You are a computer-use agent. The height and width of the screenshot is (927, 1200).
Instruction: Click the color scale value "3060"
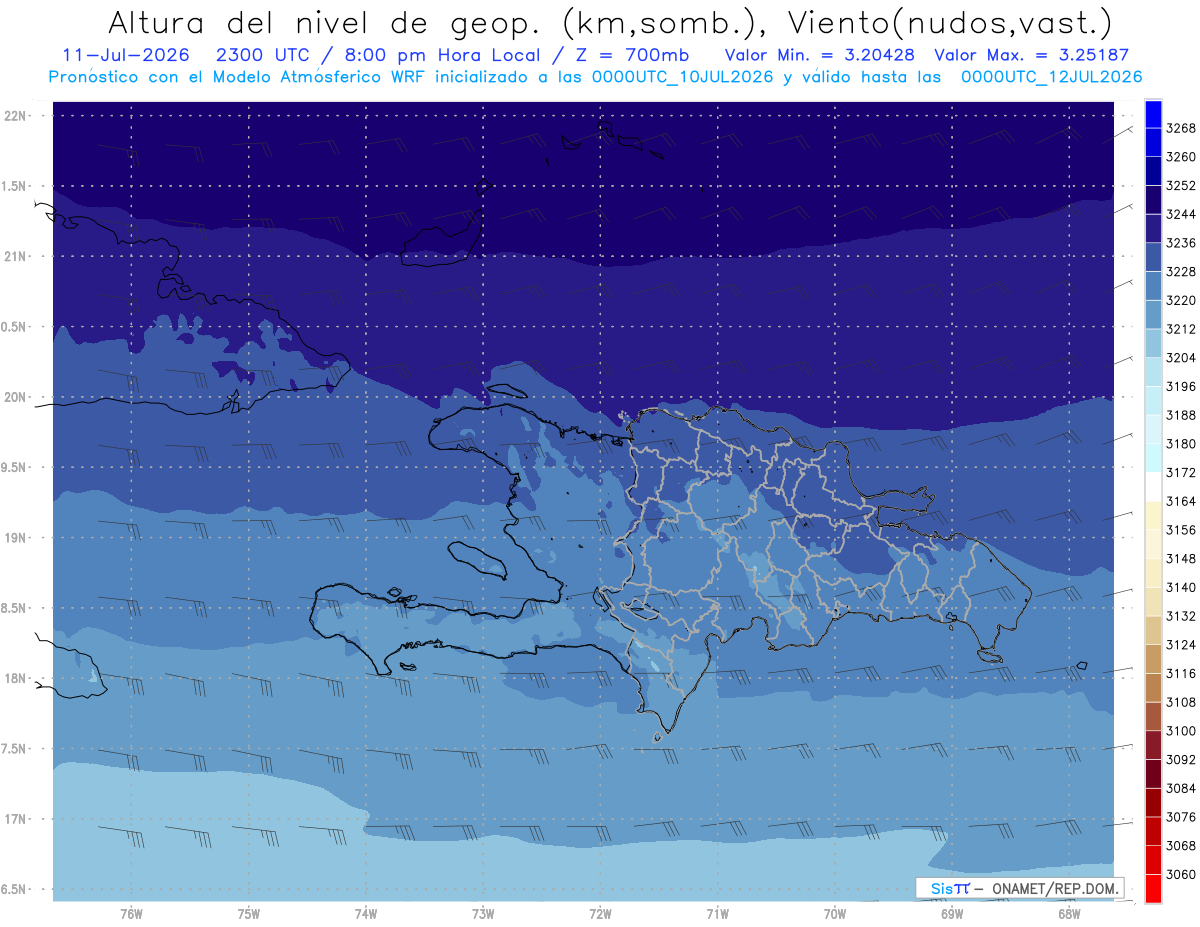pos(1181,874)
